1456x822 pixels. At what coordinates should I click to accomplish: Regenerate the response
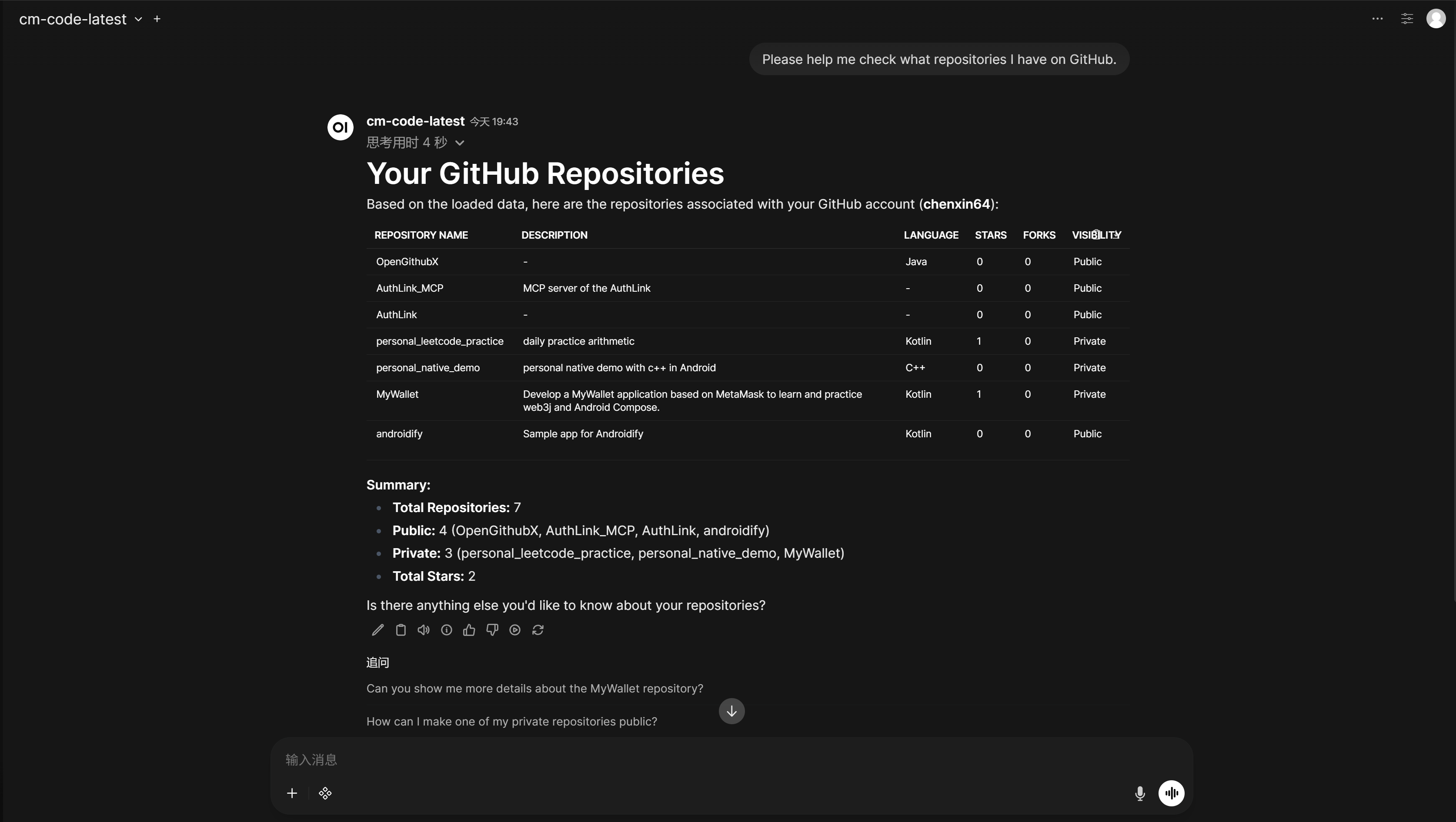(538, 630)
